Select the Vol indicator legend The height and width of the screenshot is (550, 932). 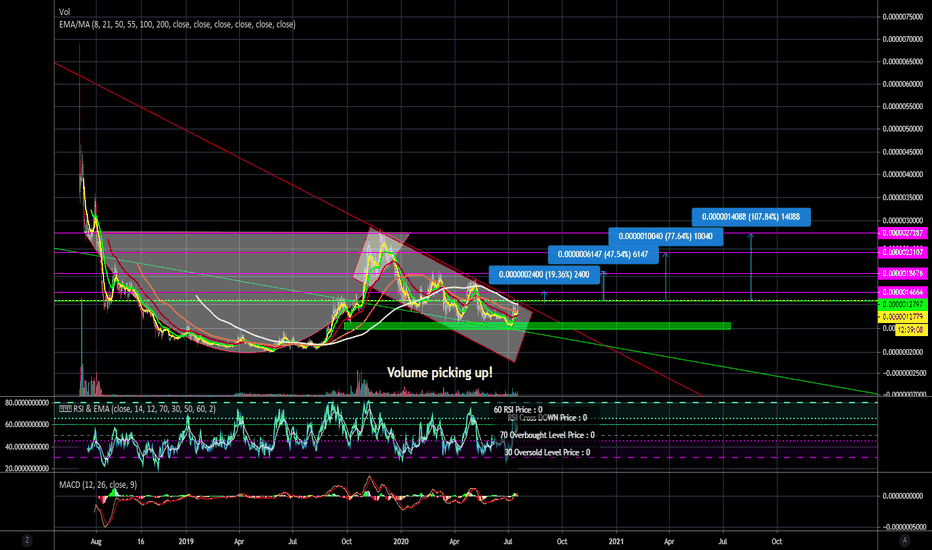(64, 12)
